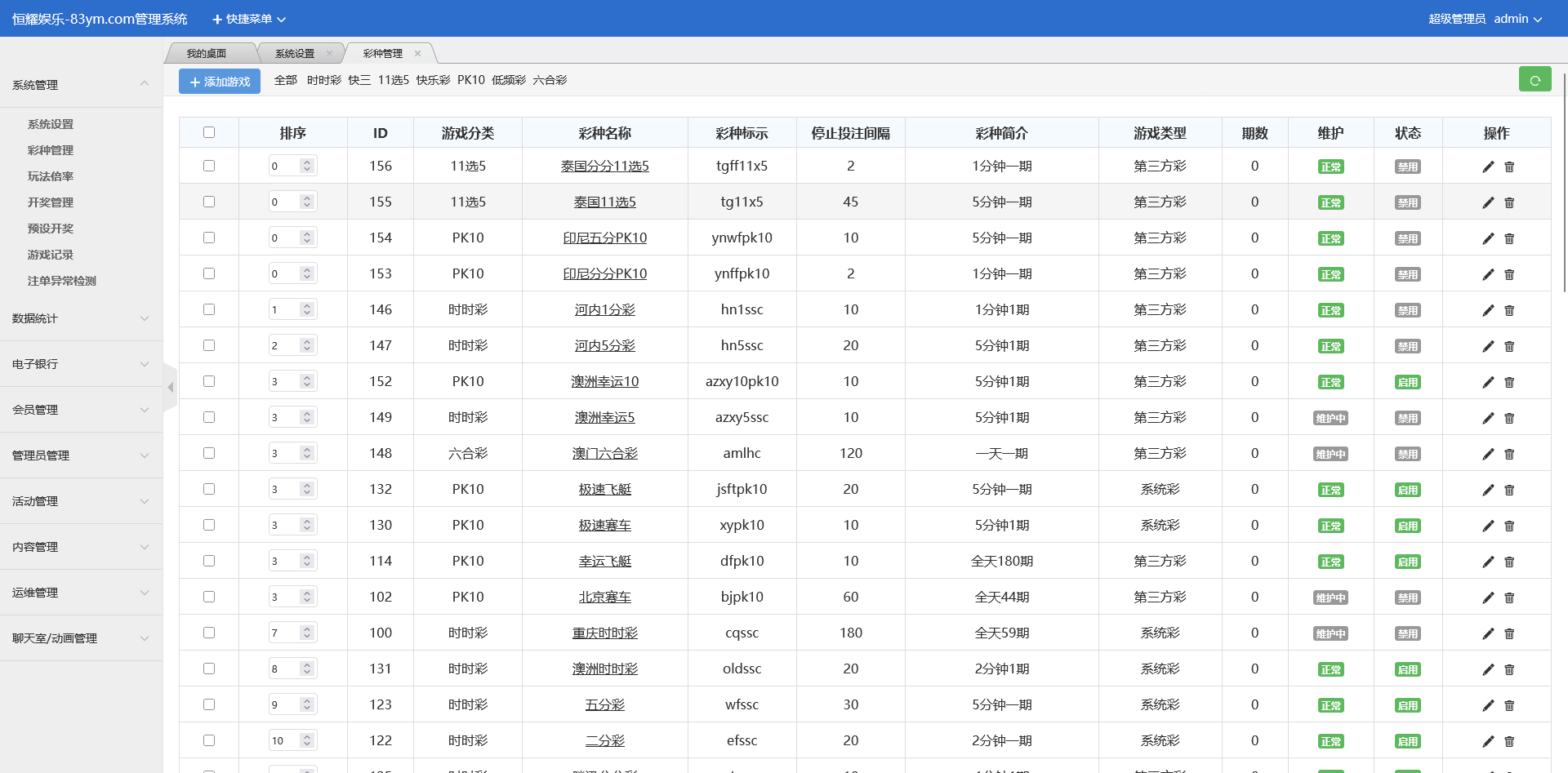Delete the 北京赛车 row using trash icon
Viewport: 1568px width, 773px height.
[x=1509, y=598]
